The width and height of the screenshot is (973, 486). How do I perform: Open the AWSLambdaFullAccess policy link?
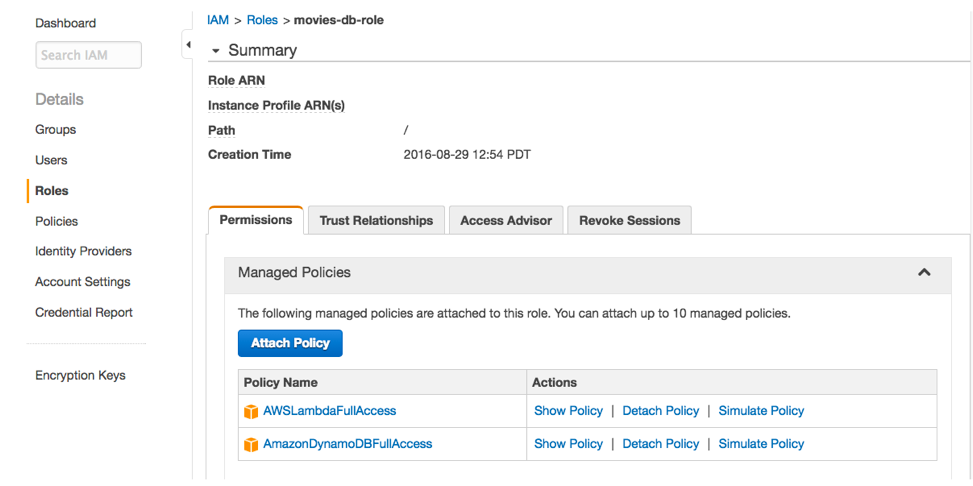(330, 411)
